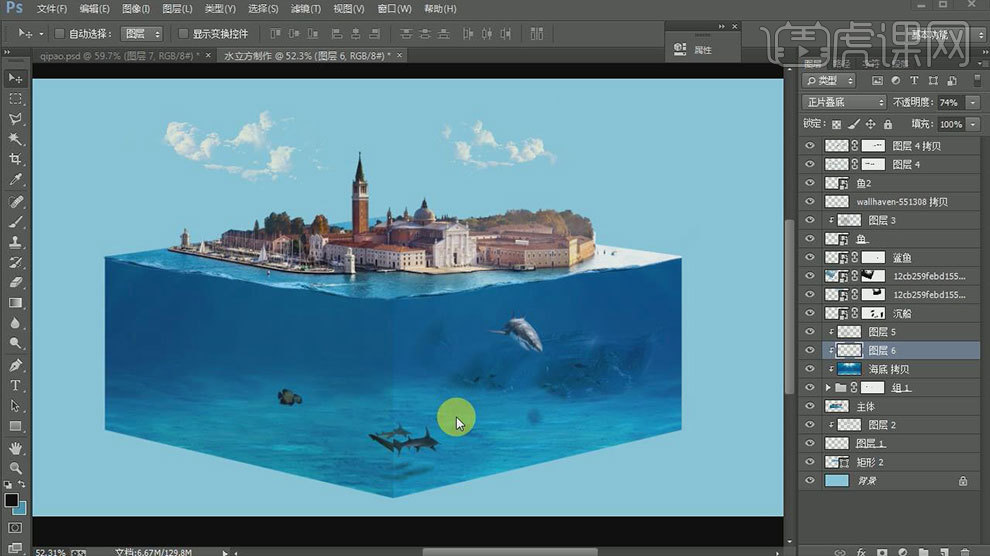Select the Eyedropper tool

15,181
